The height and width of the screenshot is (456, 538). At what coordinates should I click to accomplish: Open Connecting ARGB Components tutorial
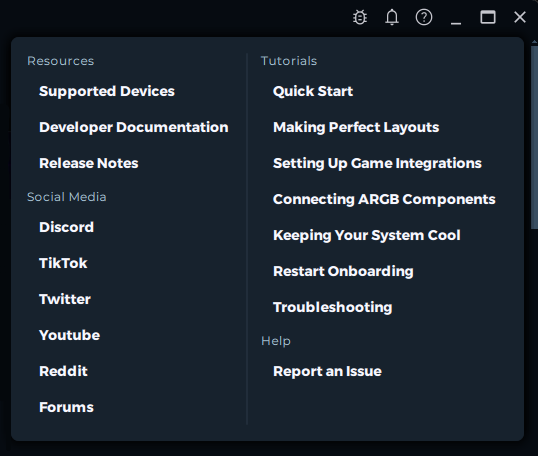point(384,199)
